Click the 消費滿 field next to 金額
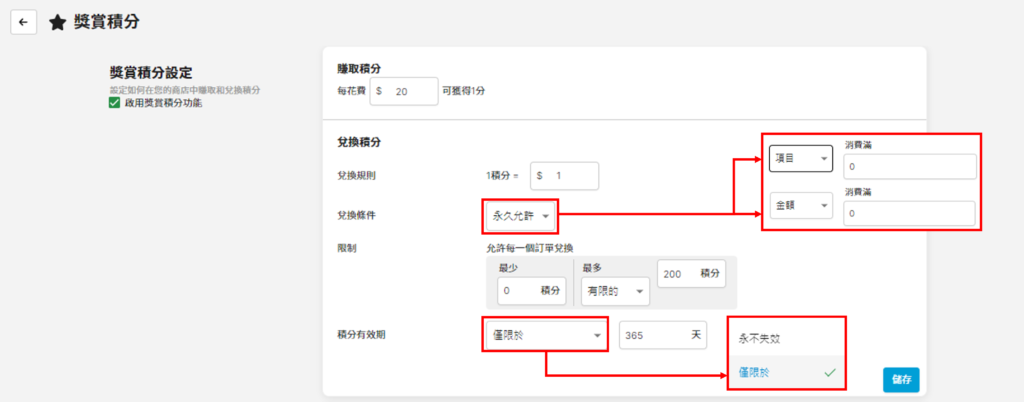This screenshot has width=1024, height=402. 908,214
